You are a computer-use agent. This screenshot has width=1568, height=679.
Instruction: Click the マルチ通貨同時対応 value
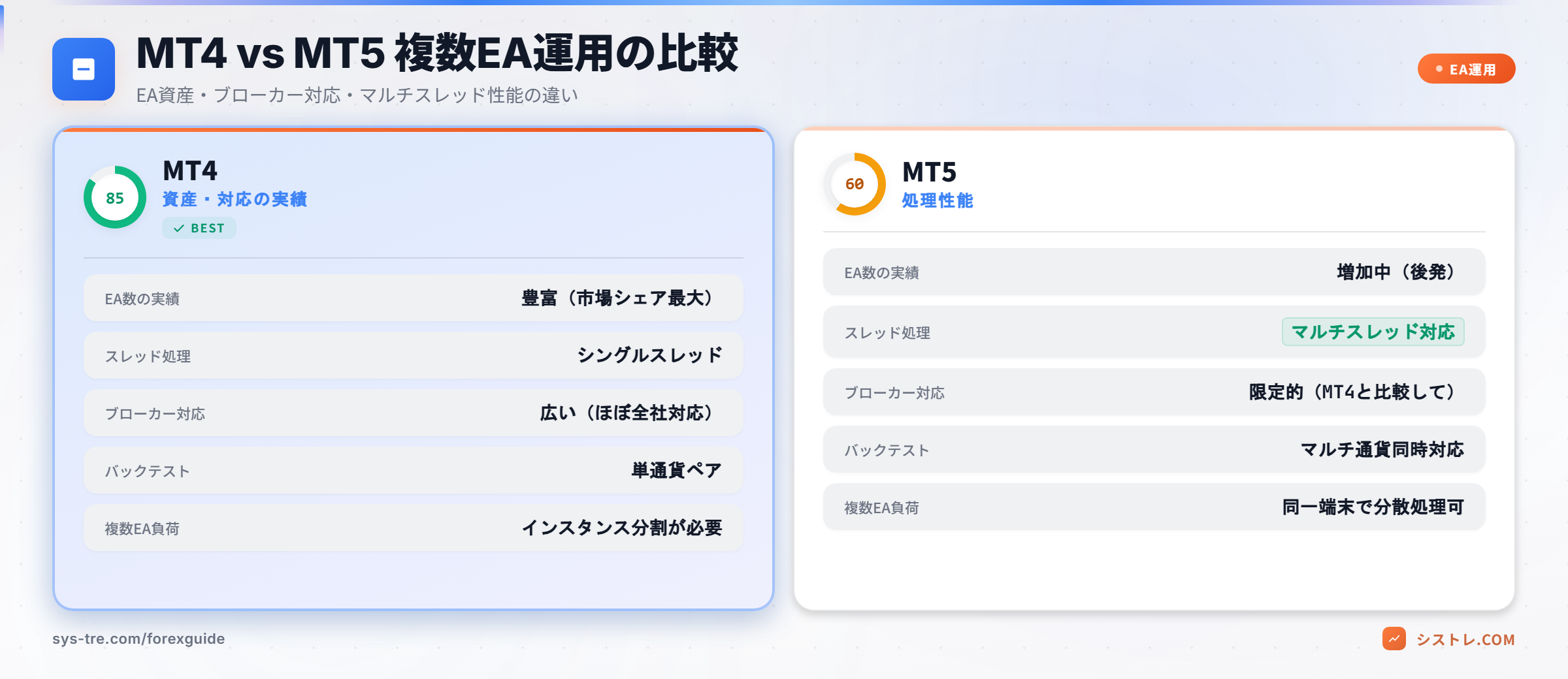coord(1382,449)
